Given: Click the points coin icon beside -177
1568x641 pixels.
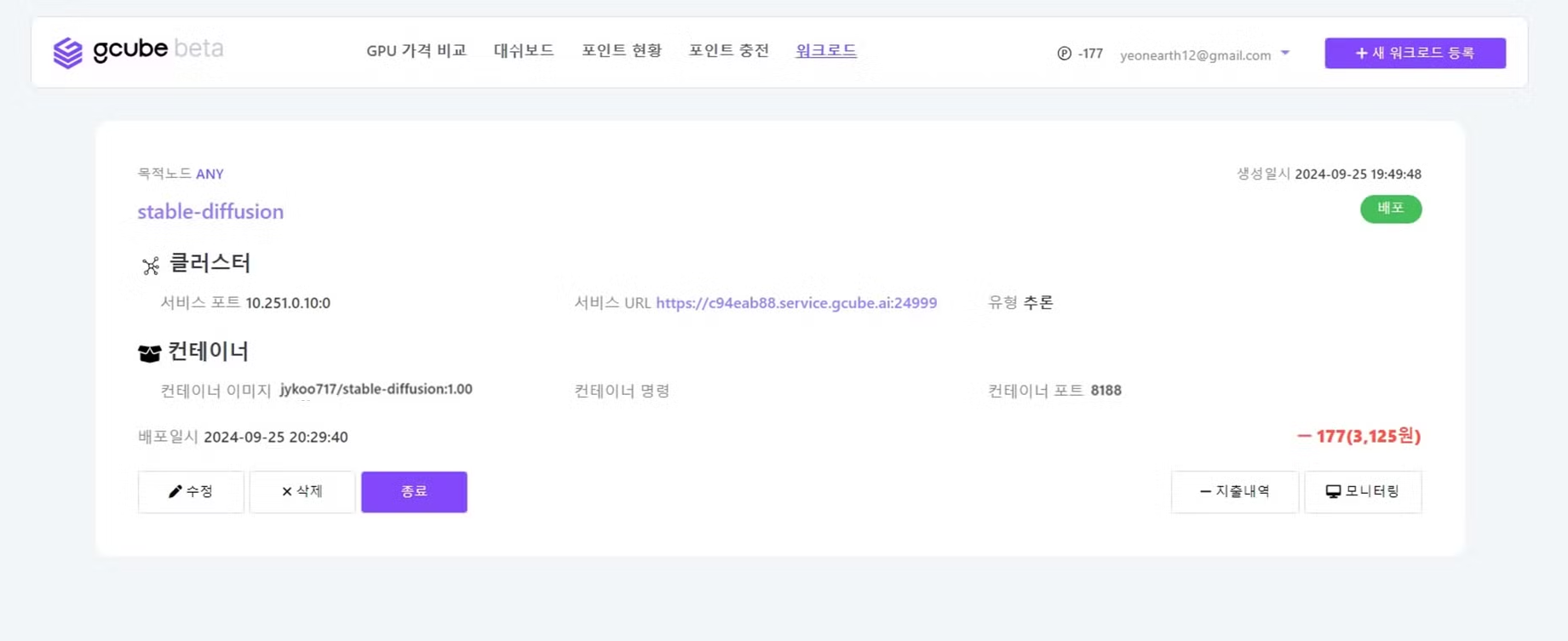Looking at the screenshot, I should [1064, 54].
